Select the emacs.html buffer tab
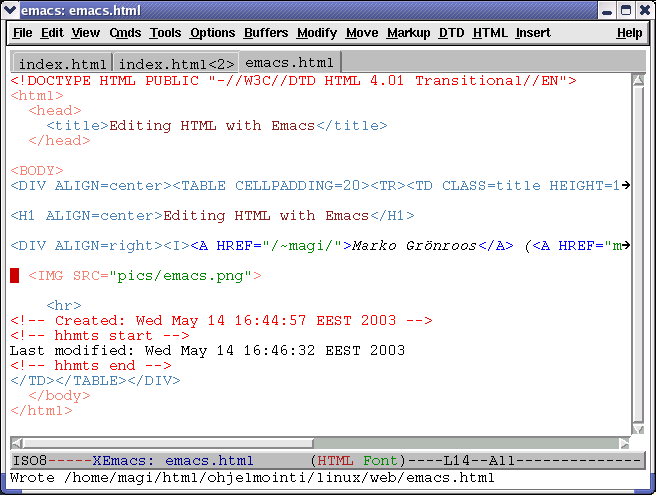The height and width of the screenshot is (495, 656). (289, 63)
